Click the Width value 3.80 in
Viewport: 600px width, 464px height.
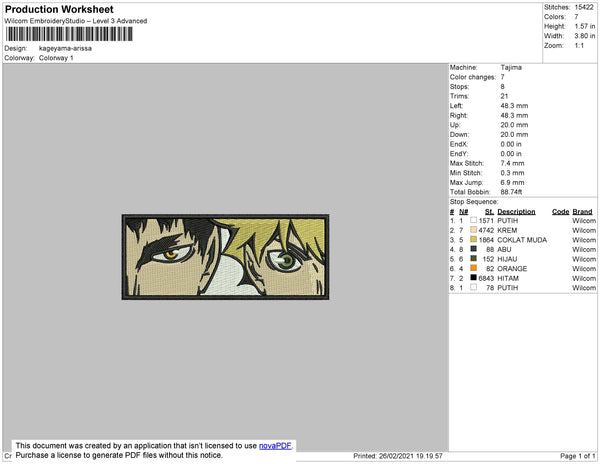585,36
